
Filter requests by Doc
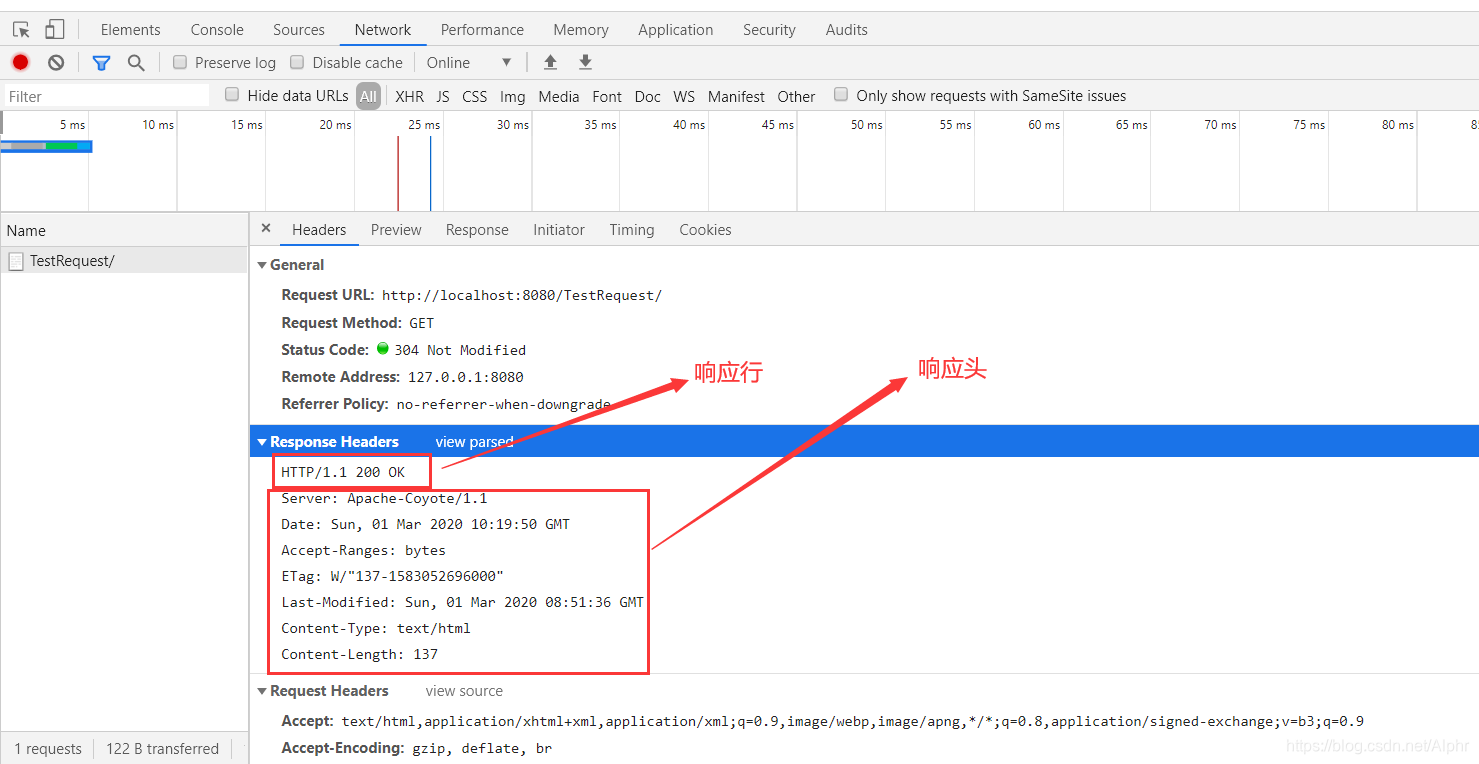pyautogui.click(x=648, y=96)
